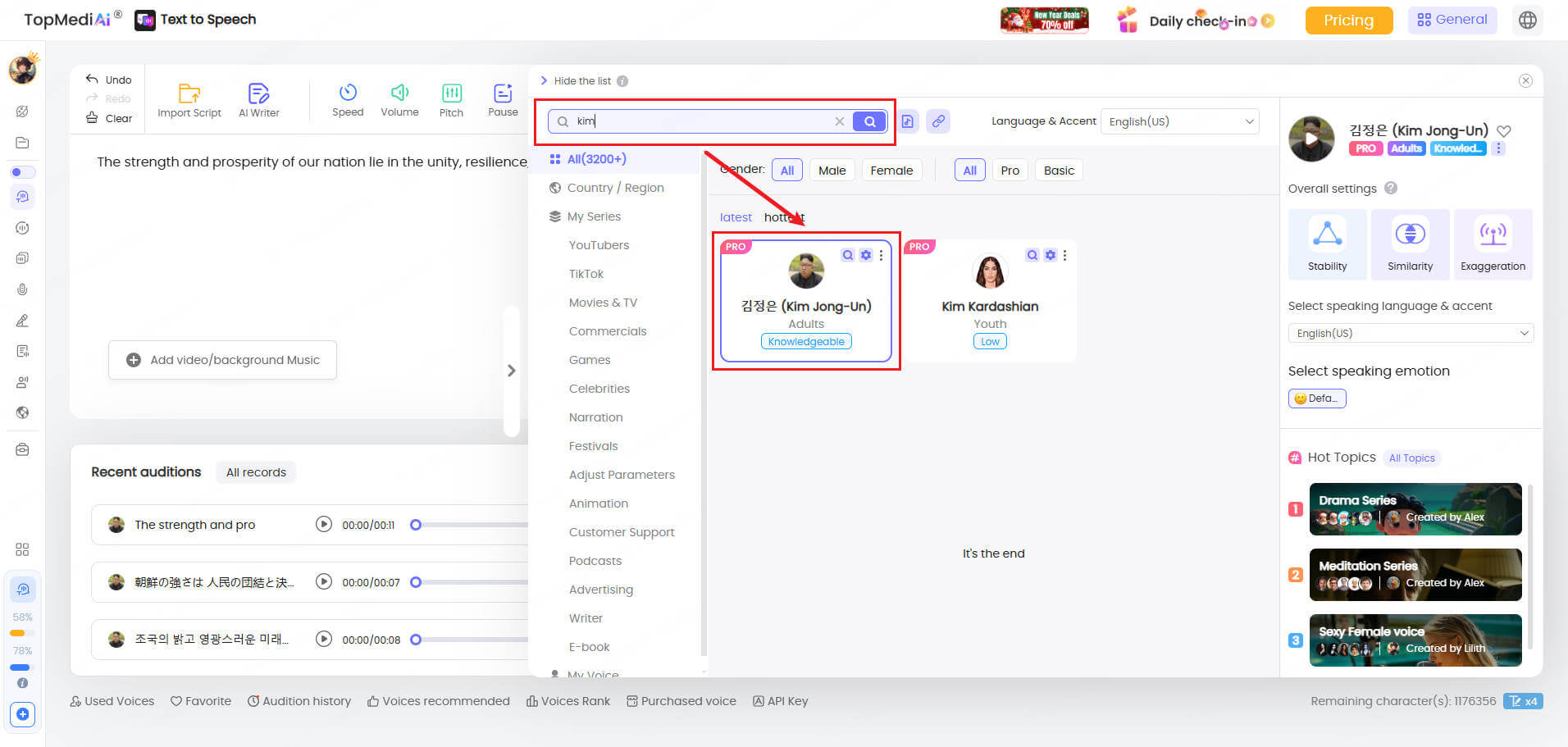Open All records
Screen dimensions: 1568x747
256,472
